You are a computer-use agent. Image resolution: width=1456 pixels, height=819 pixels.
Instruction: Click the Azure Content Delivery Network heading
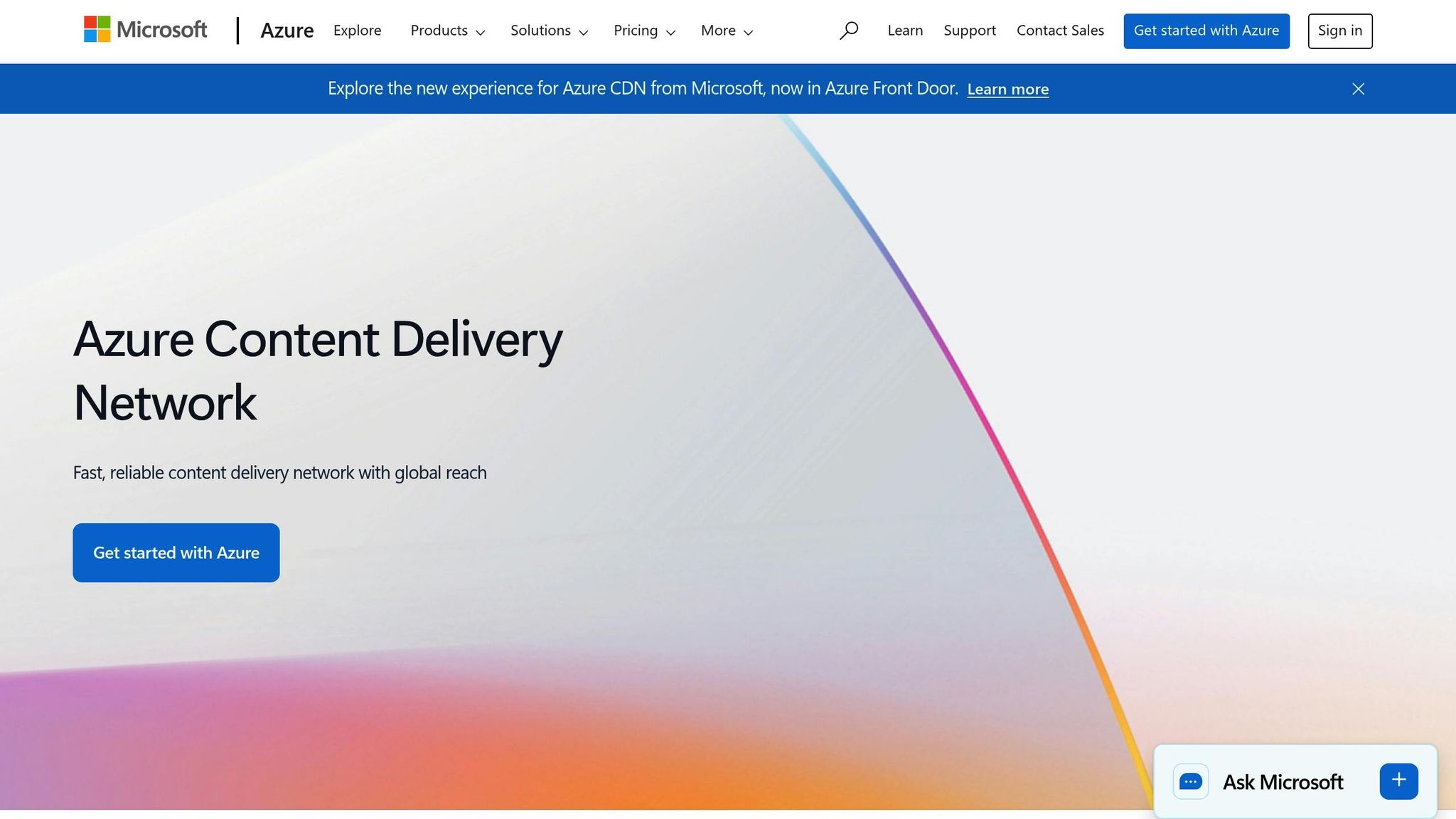point(317,370)
